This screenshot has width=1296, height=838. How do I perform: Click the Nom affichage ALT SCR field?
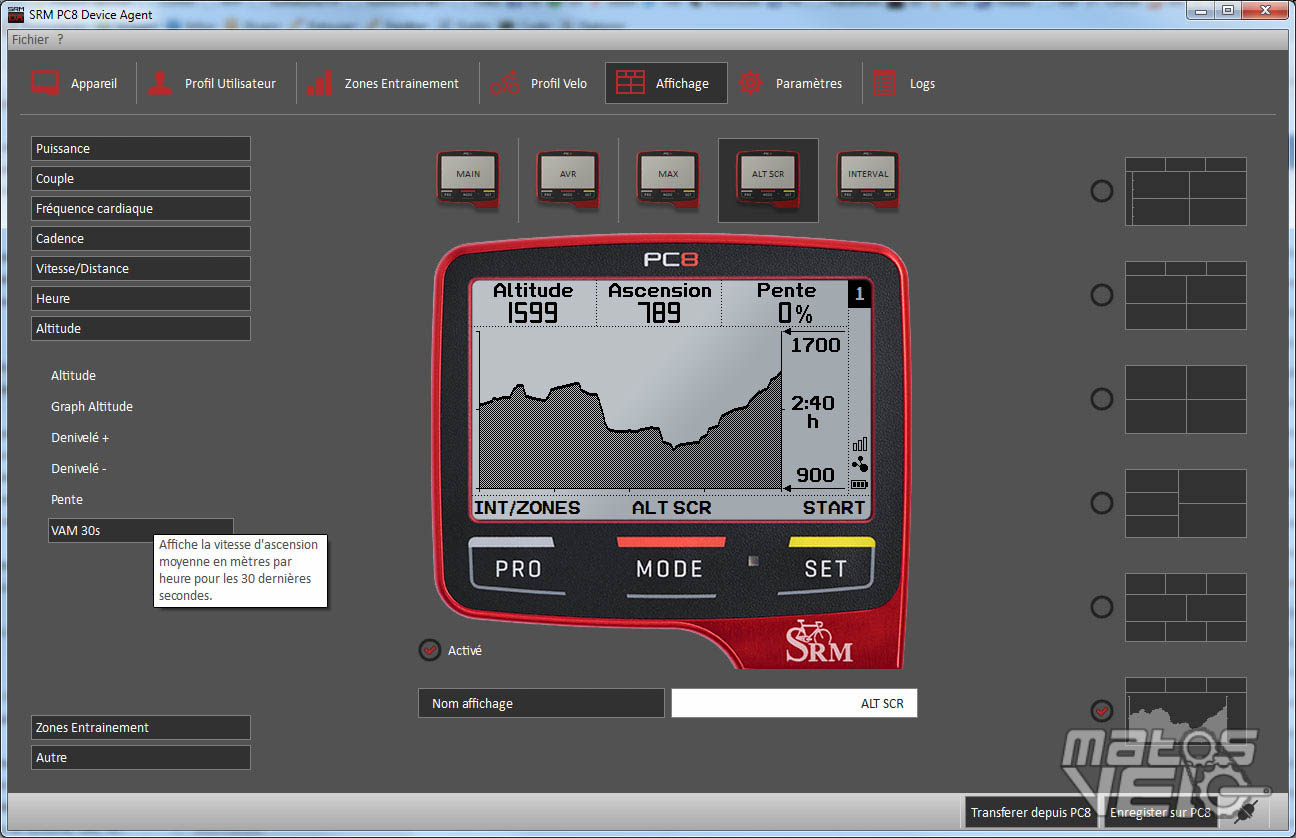coord(794,704)
